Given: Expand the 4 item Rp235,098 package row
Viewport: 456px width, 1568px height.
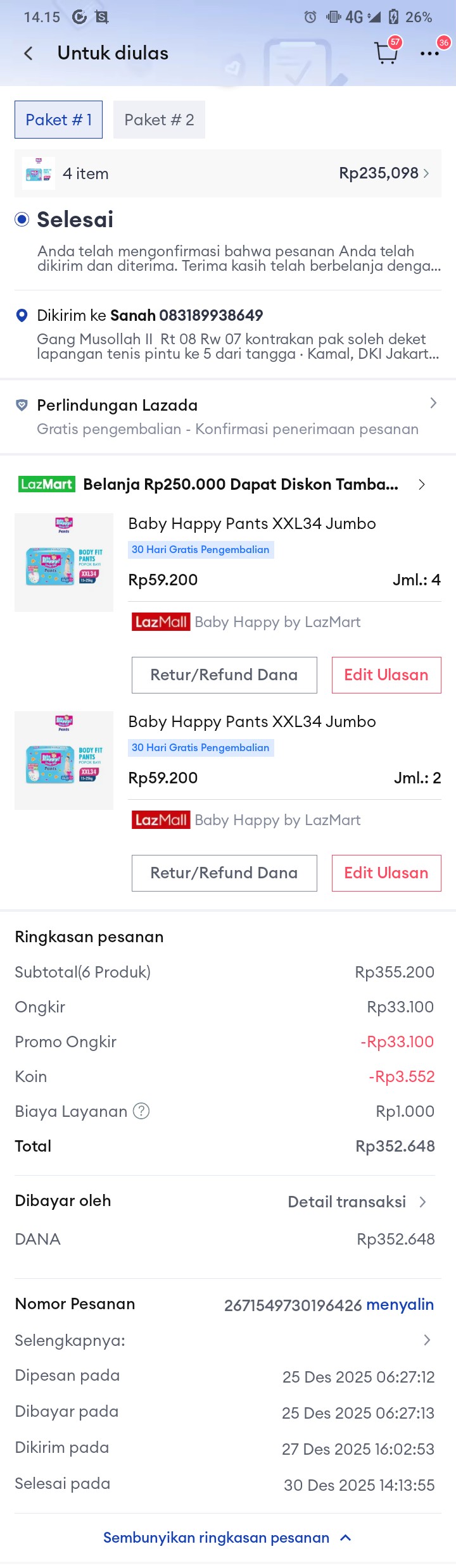Looking at the screenshot, I should tap(228, 173).
